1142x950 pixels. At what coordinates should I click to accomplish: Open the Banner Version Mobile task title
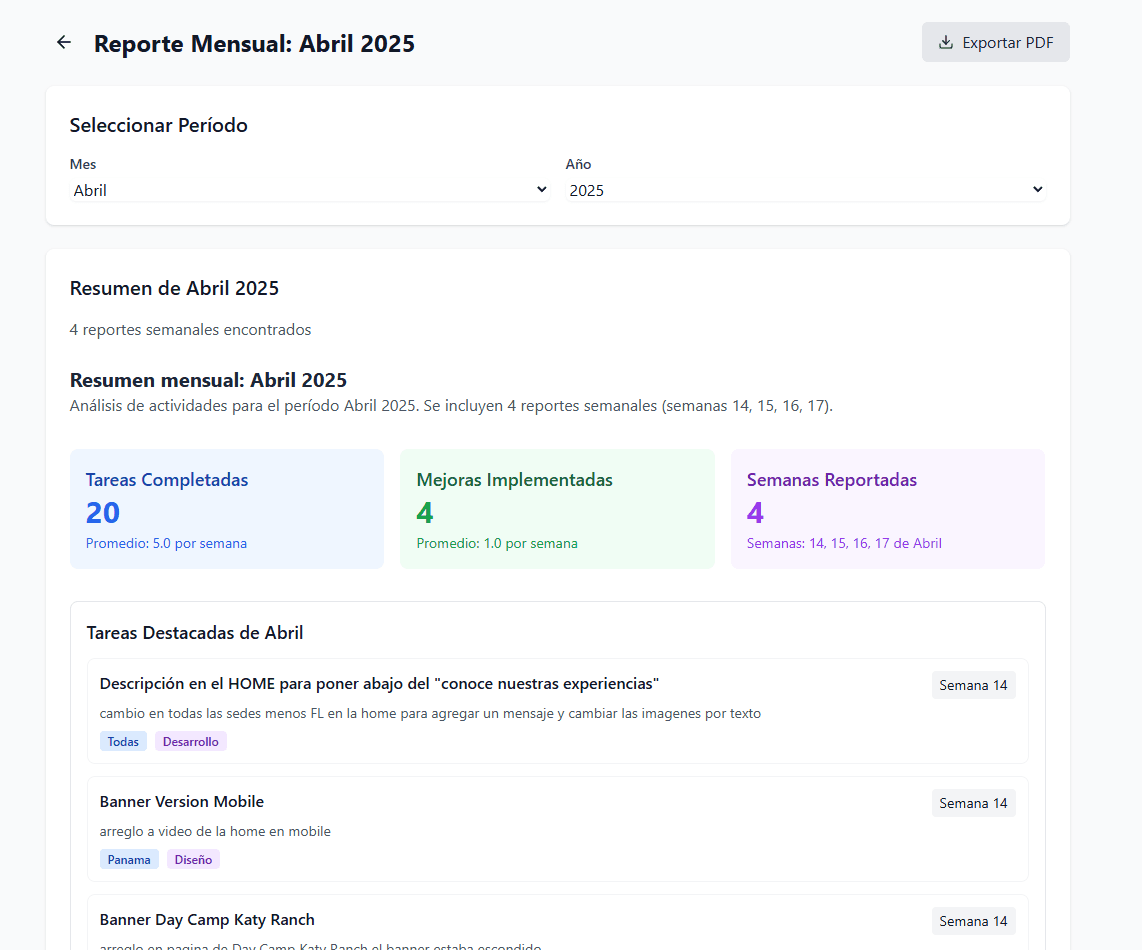(182, 802)
